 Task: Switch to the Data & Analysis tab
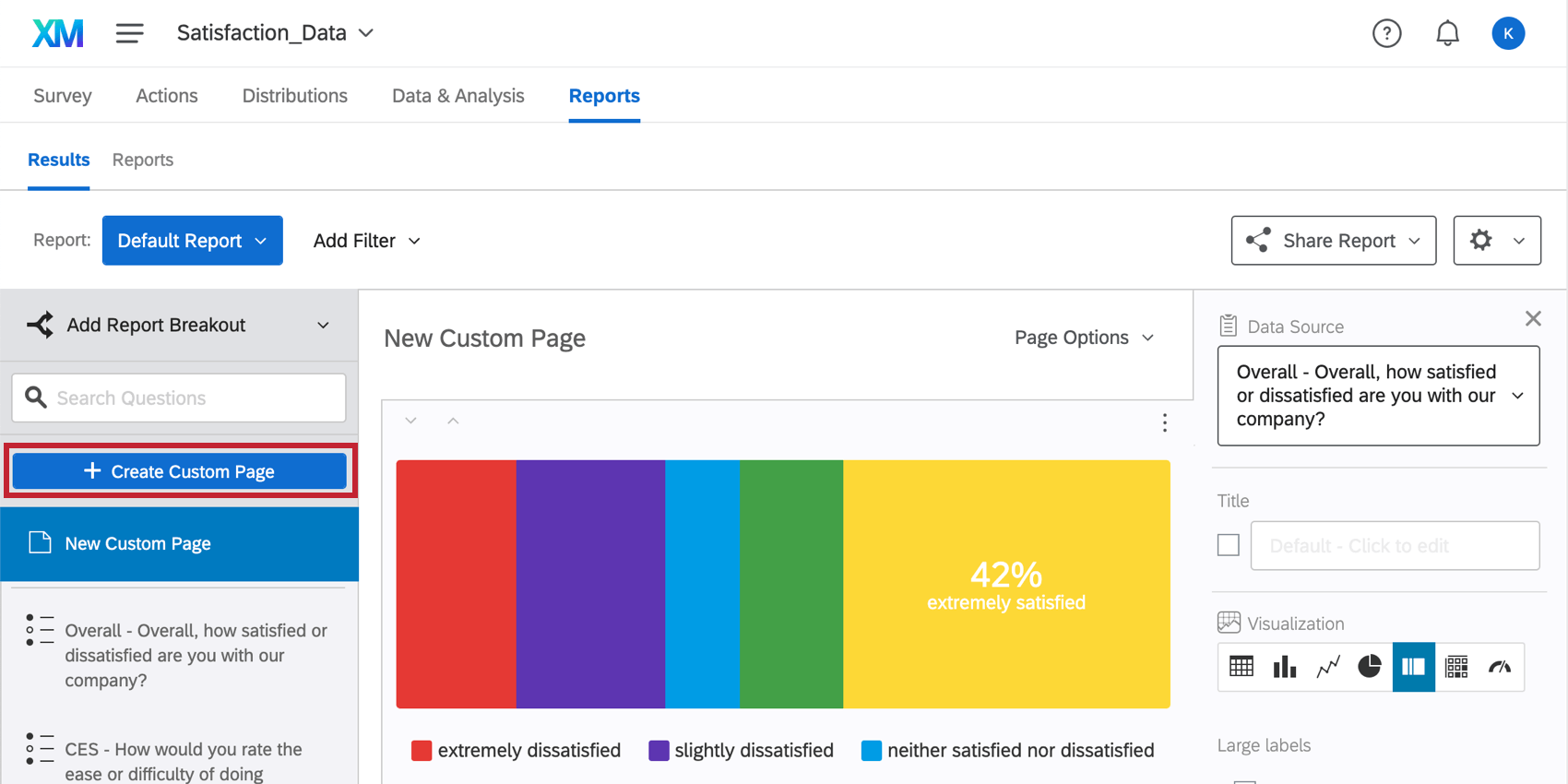(457, 96)
